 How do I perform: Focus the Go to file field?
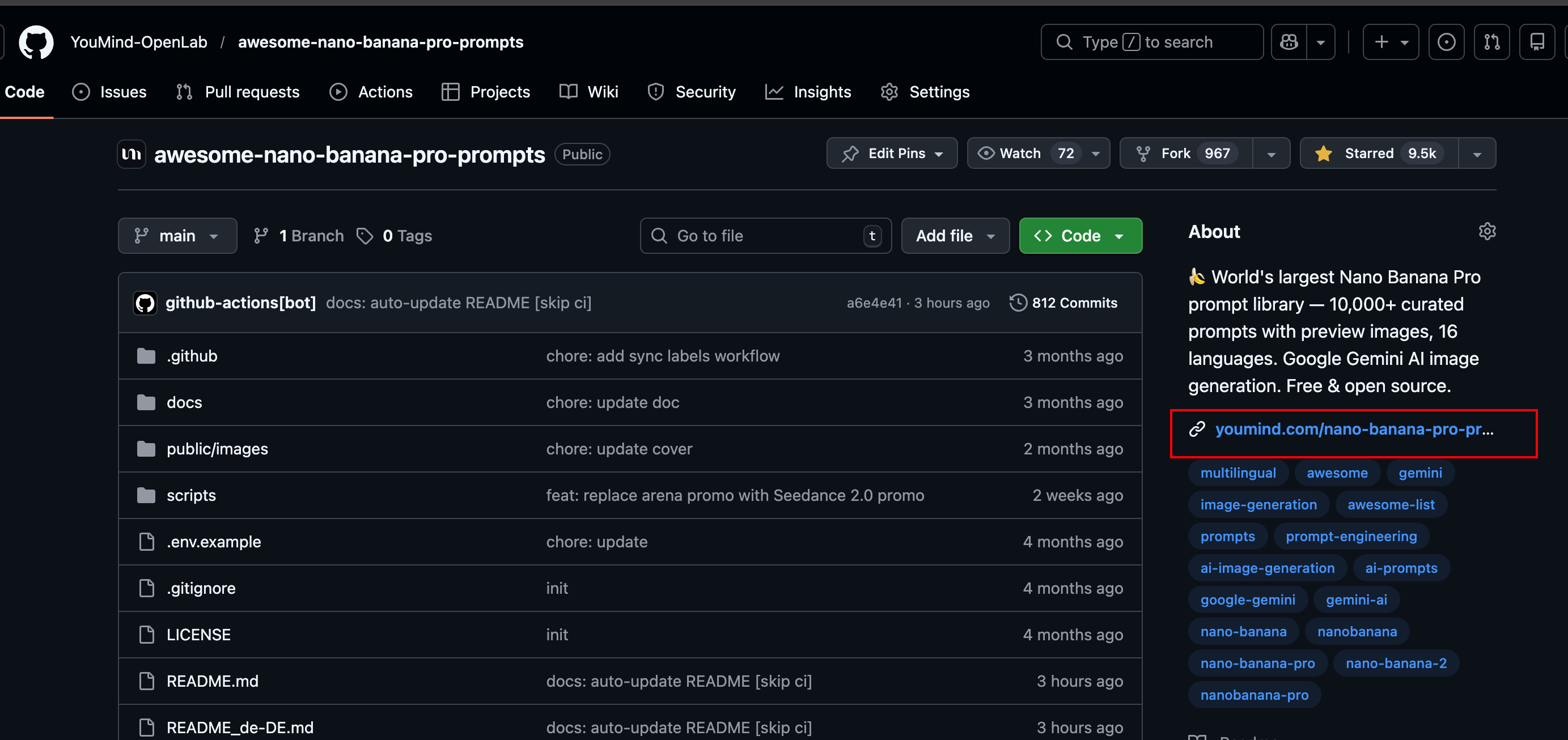(765, 236)
